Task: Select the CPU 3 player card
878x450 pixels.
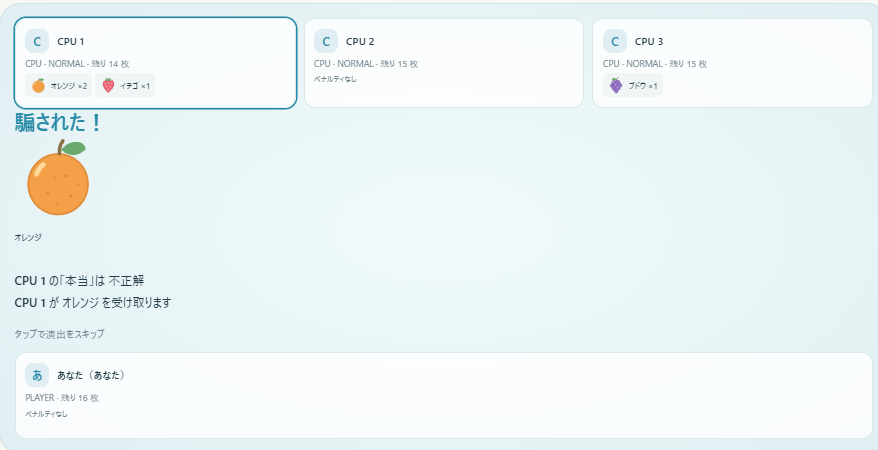Action: (x=732, y=63)
